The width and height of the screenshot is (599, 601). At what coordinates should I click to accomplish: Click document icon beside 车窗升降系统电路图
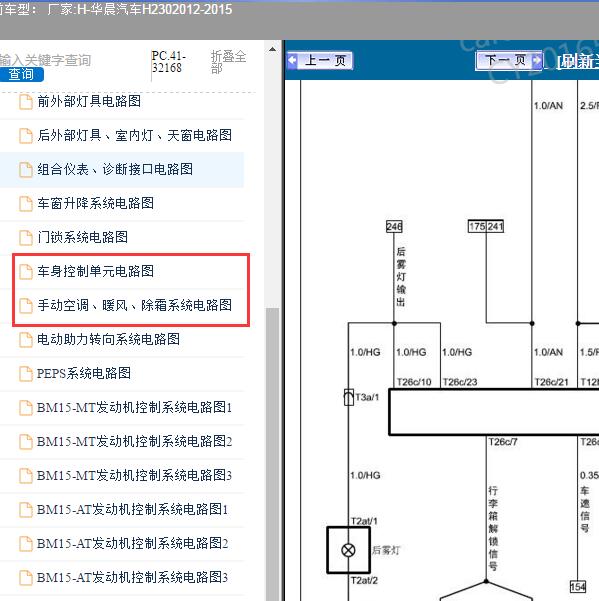(26, 204)
